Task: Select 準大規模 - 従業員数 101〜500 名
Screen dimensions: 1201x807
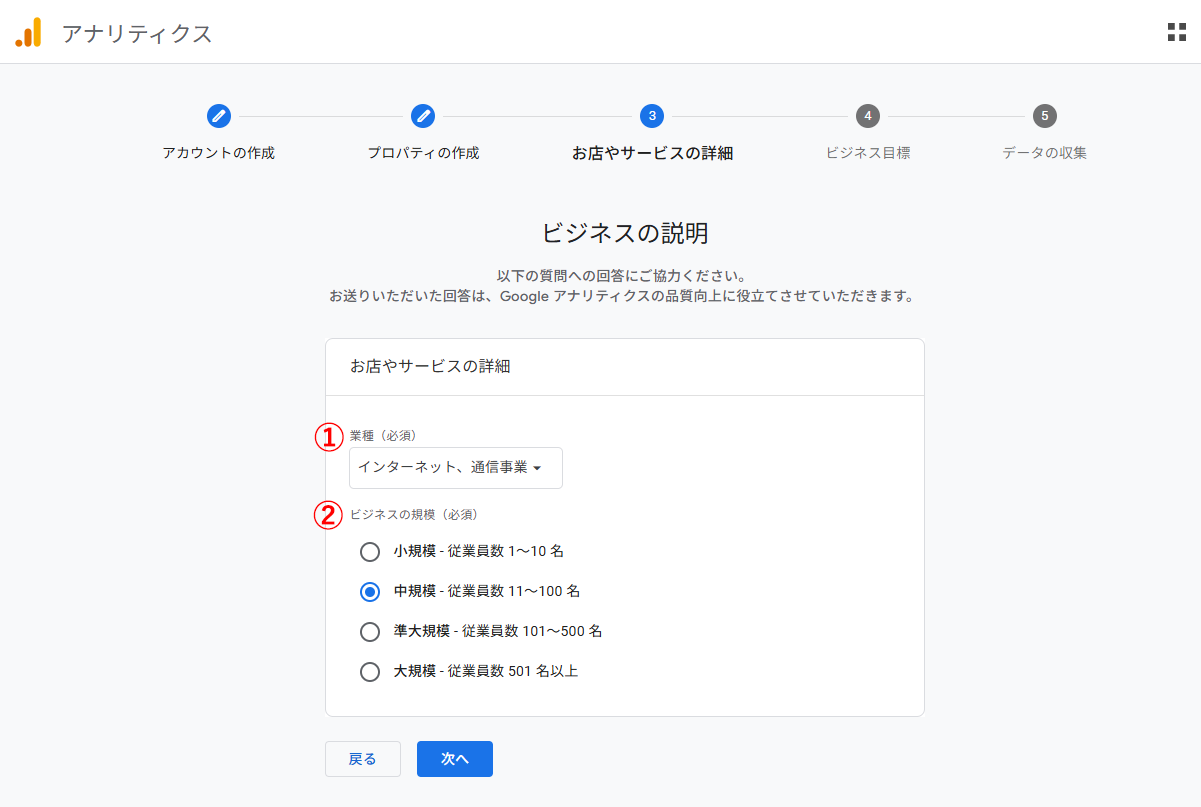Action: (370, 631)
